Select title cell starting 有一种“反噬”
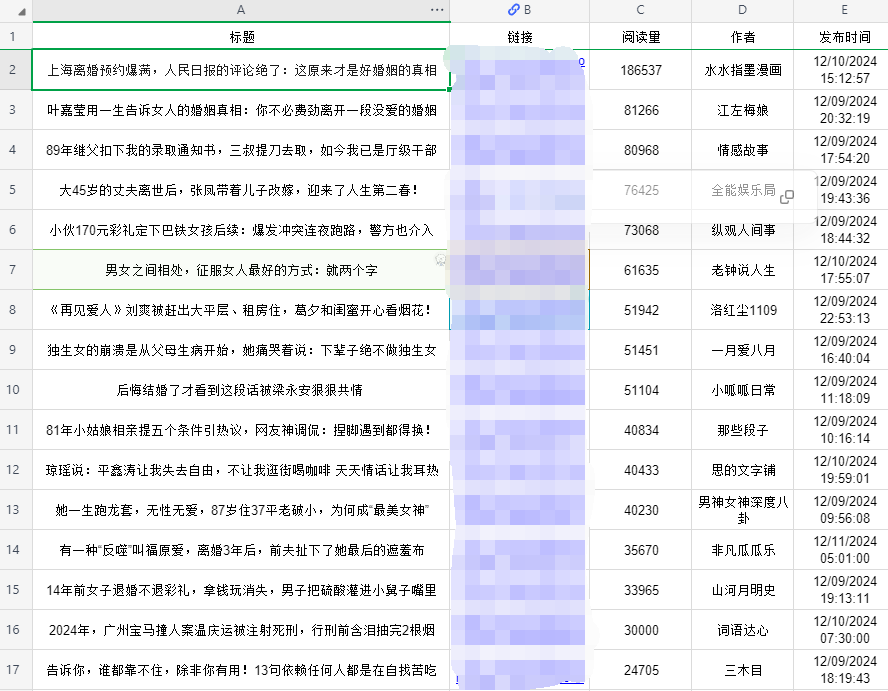Image resolution: width=888 pixels, height=691 pixels. coord(241,550)
